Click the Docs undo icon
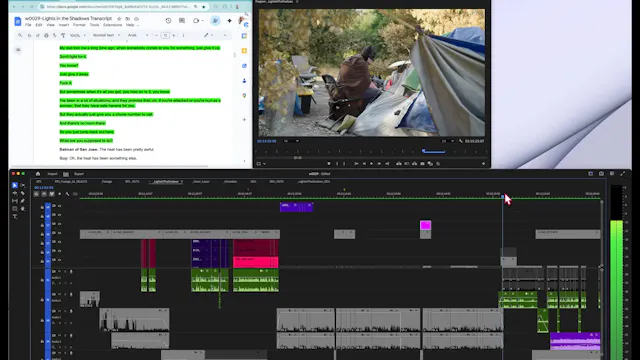The width and height of the screenshot is (640, 360). point(29,36)
